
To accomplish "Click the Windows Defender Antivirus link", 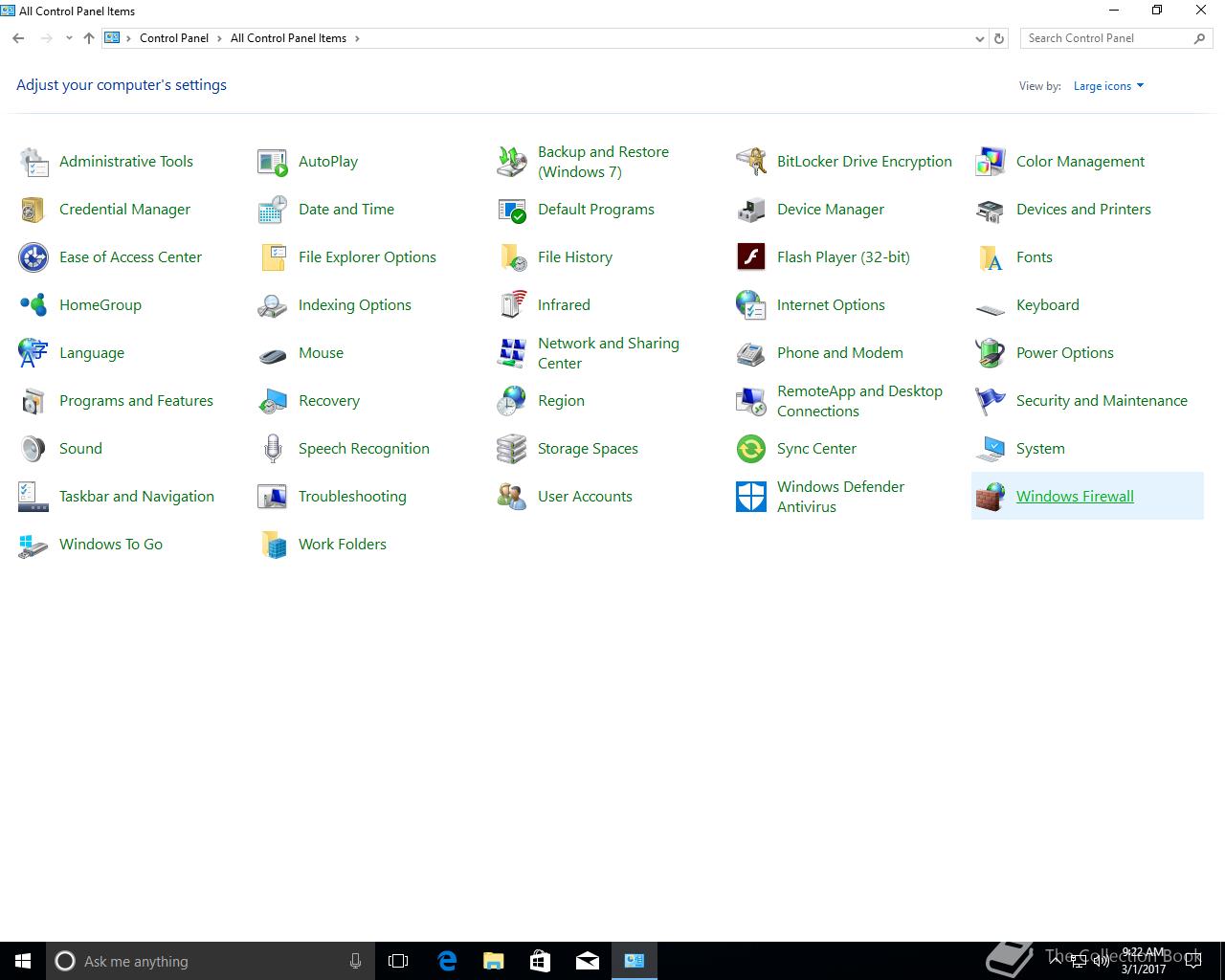I will [x=840, y=497].
